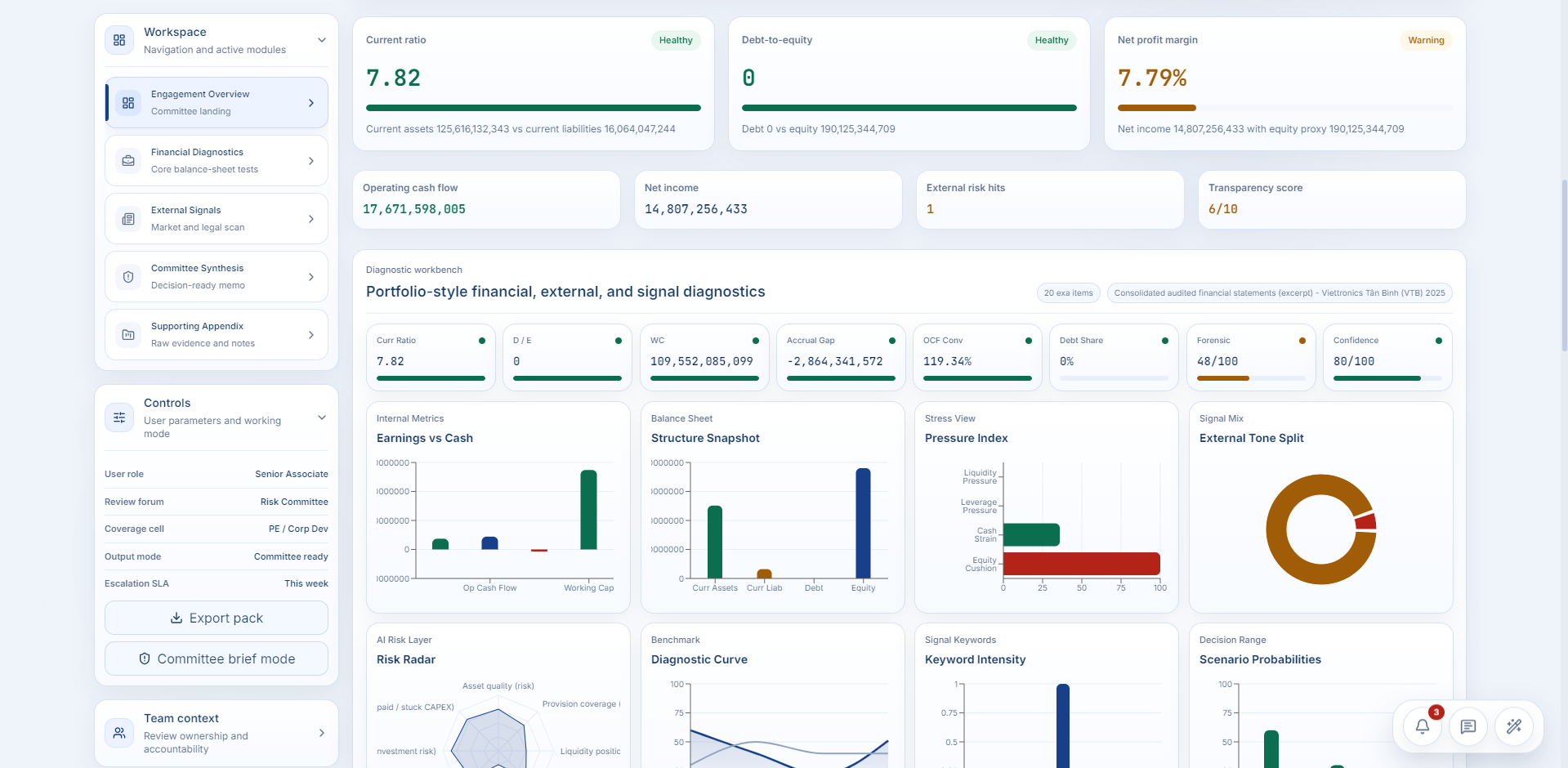1568x768 pixels.
Task: Click the External Tone Split title
Action: pyautogui.click(x=1252, y=438)
